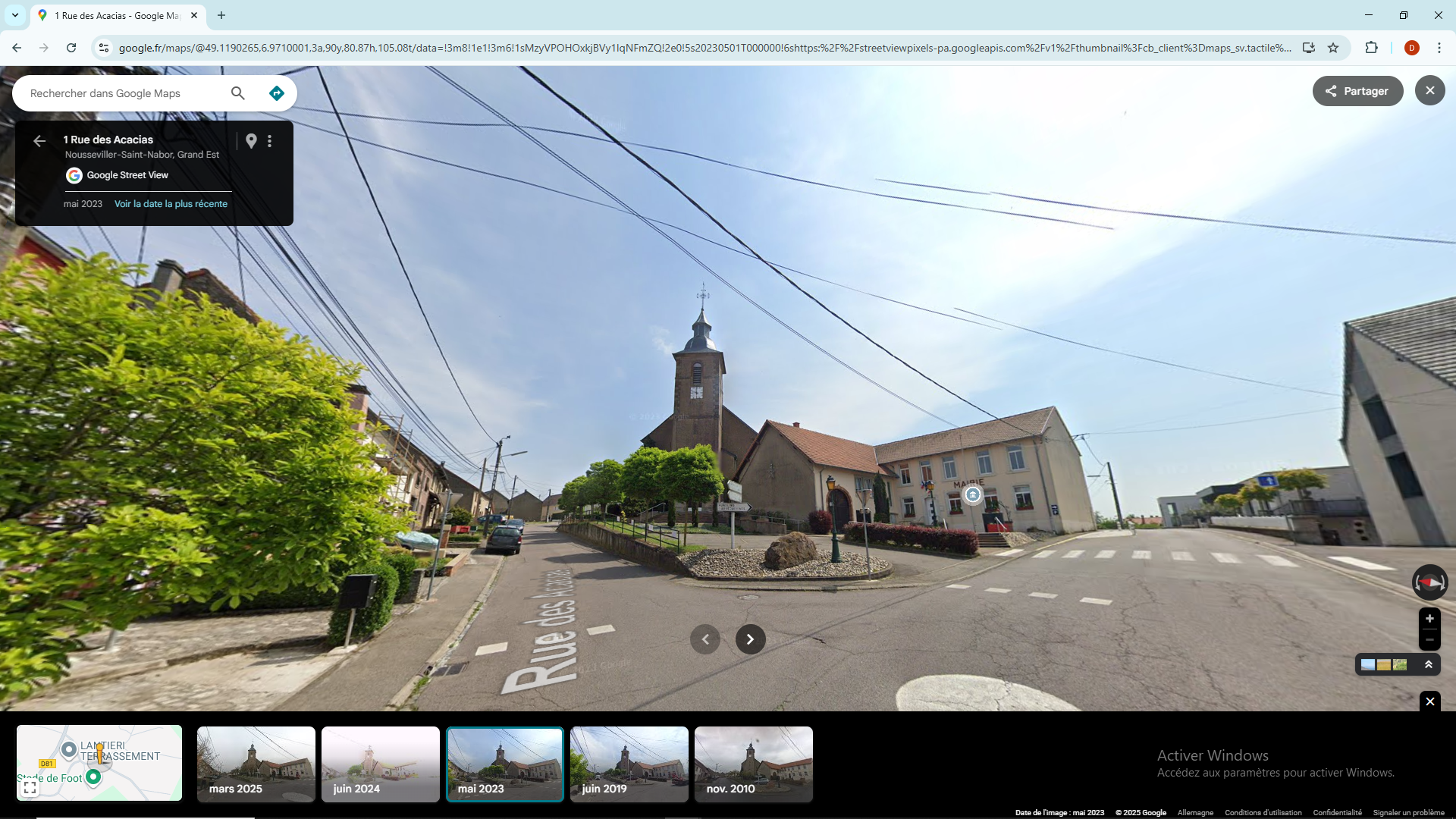
Task: Click 'Voir la date la plus récente' link
Action: click(x=171, y=204)
